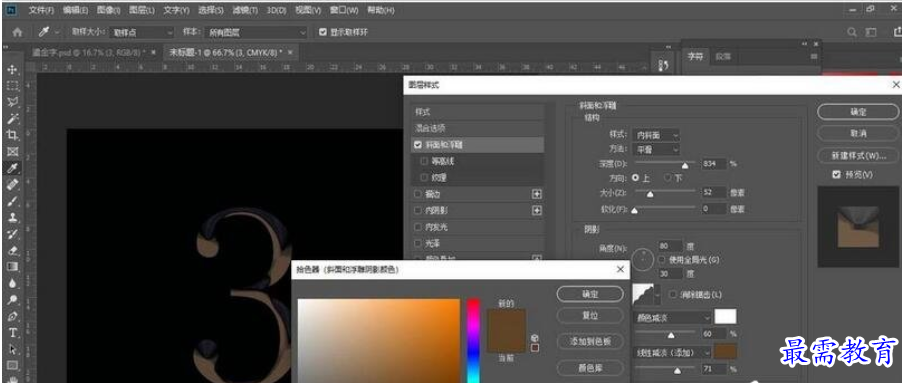Enable the 描边 effect checkbox
The image size is (904, 383).
[x=418, y=194]
